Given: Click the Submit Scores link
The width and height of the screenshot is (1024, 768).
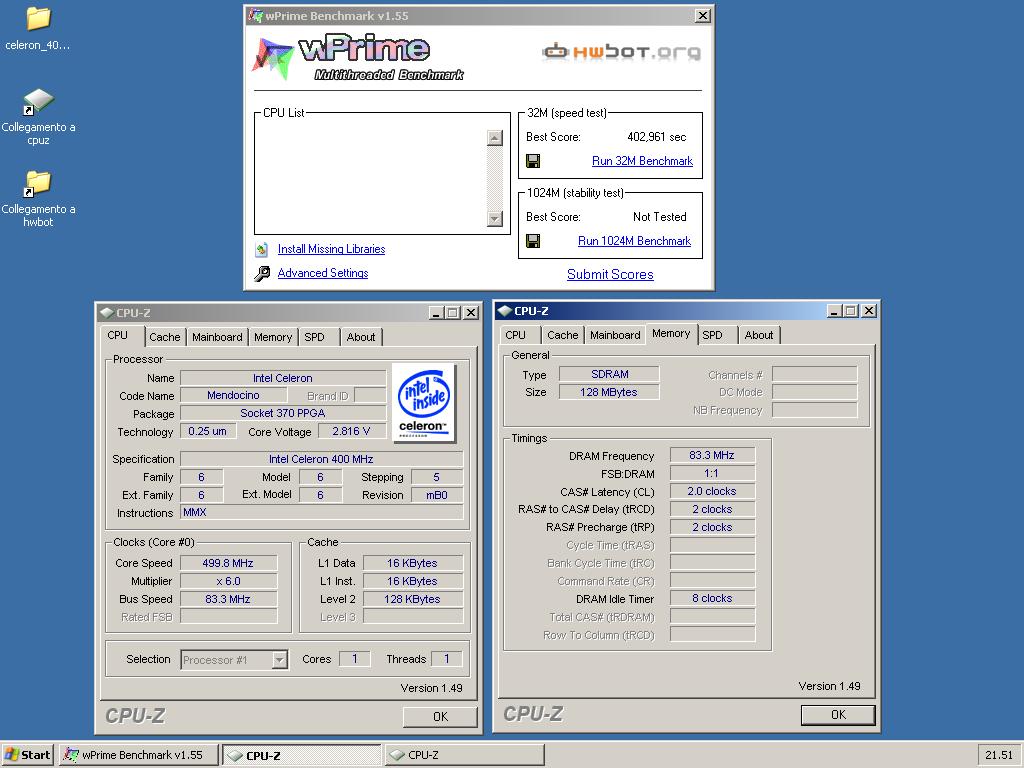Looking at the screenshot, I should coord(610,274).
